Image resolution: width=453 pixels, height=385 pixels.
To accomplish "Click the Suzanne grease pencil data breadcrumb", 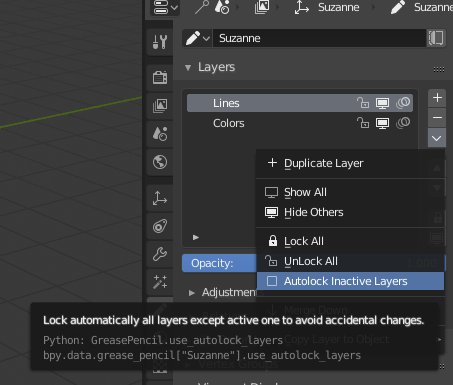I will (x=422, y=7).
